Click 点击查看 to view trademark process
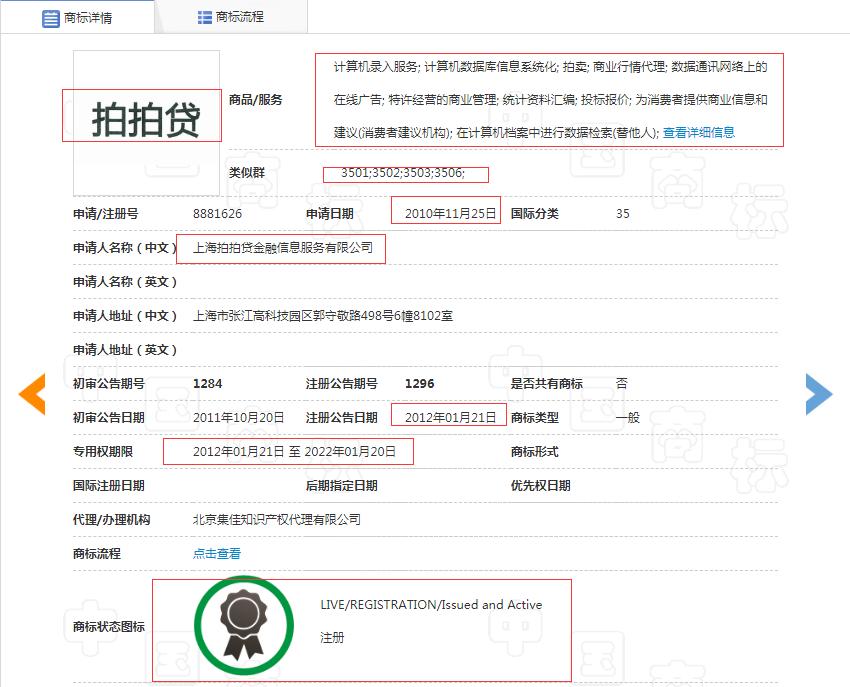This screenshot has width=850, height=687. tap(216, 553)
